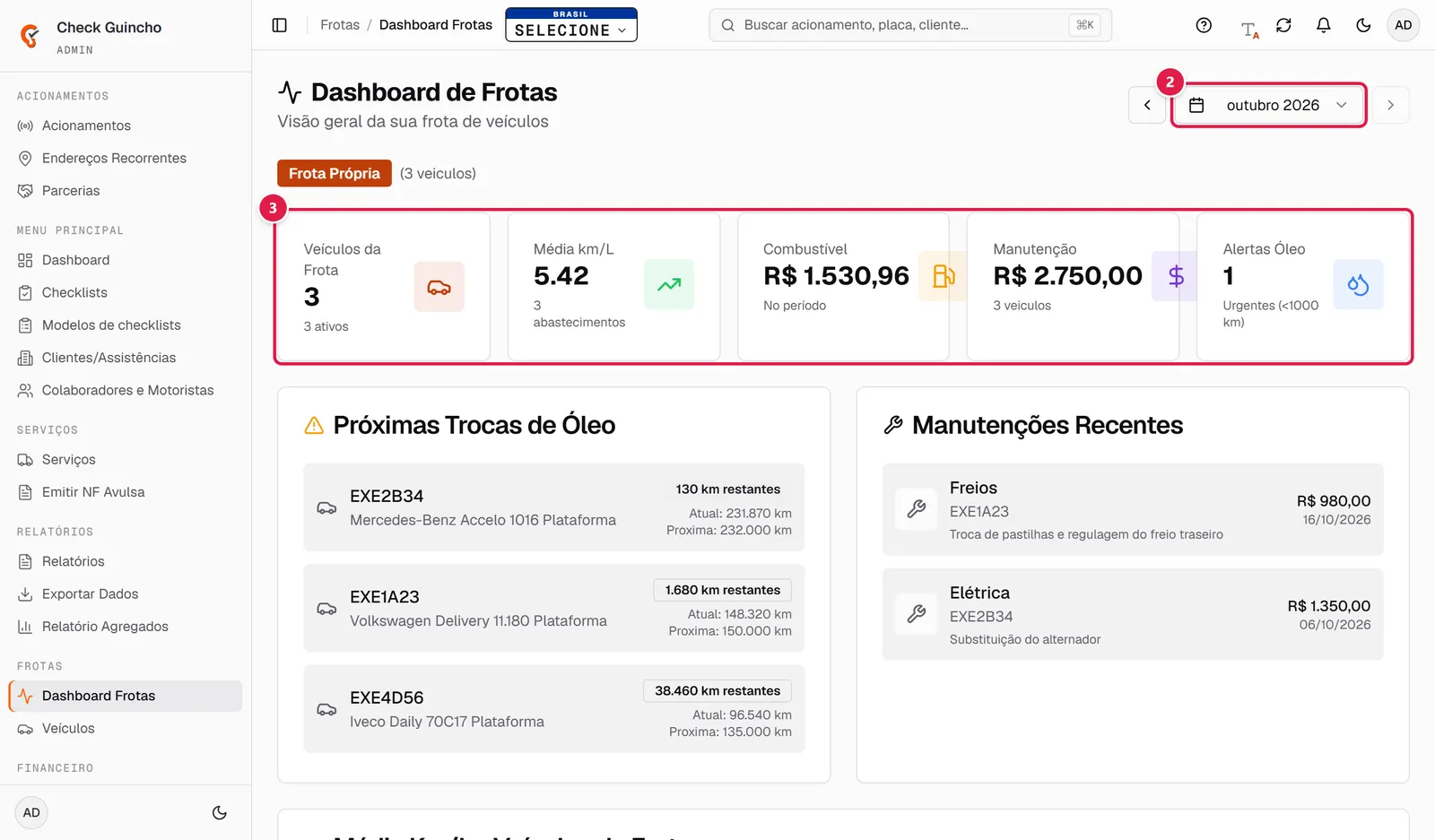Open Endereços Recorrentes in the sidebar

click(126, 159)
